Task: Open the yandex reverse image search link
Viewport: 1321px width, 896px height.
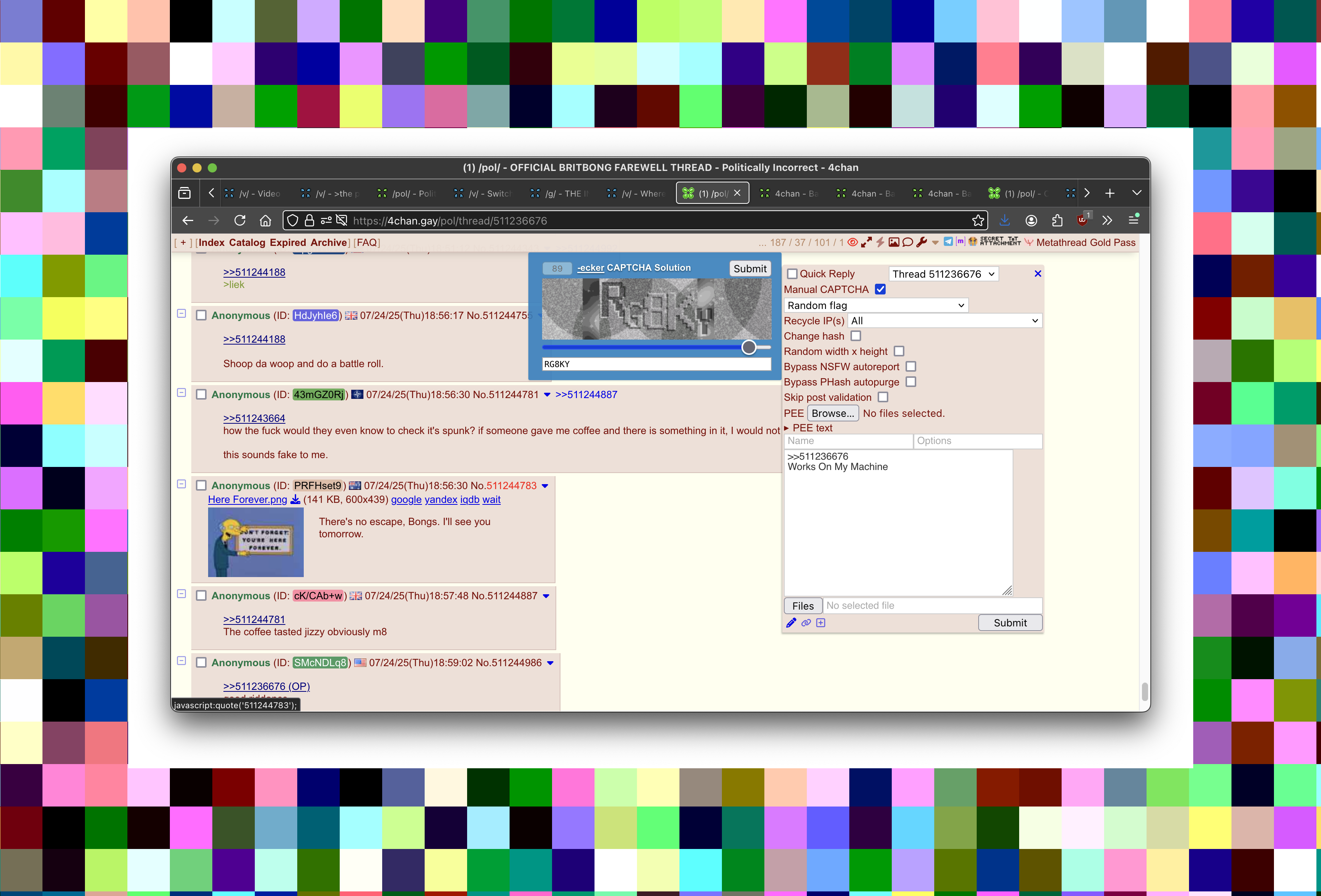Action: [440, 499]
